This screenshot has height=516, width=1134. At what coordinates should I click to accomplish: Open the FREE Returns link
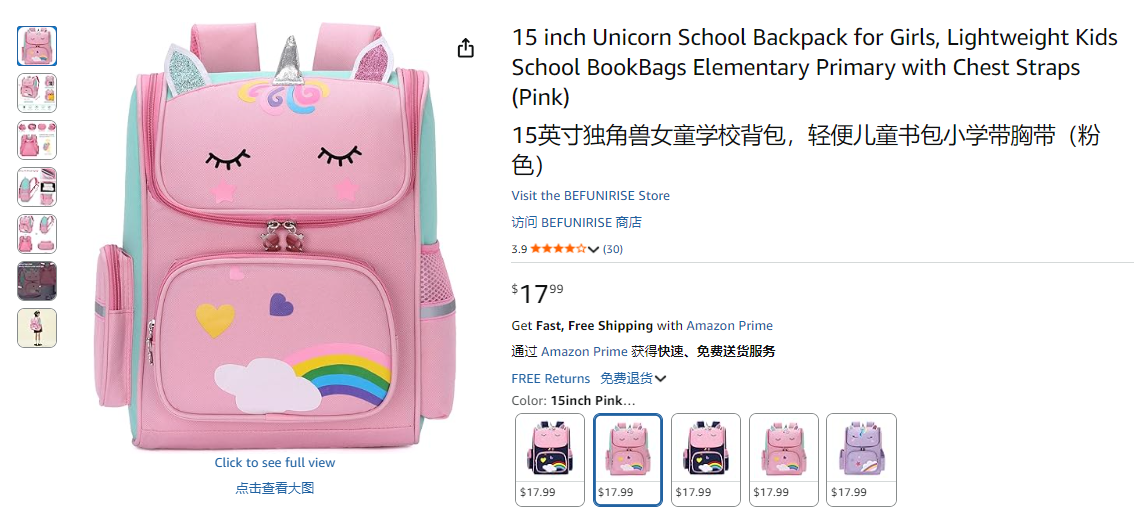pyautogui.click(x=550, y=379)
